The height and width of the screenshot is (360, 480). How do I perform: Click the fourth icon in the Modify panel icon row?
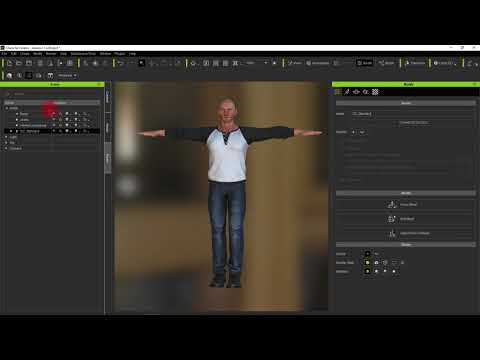(366, 92)
